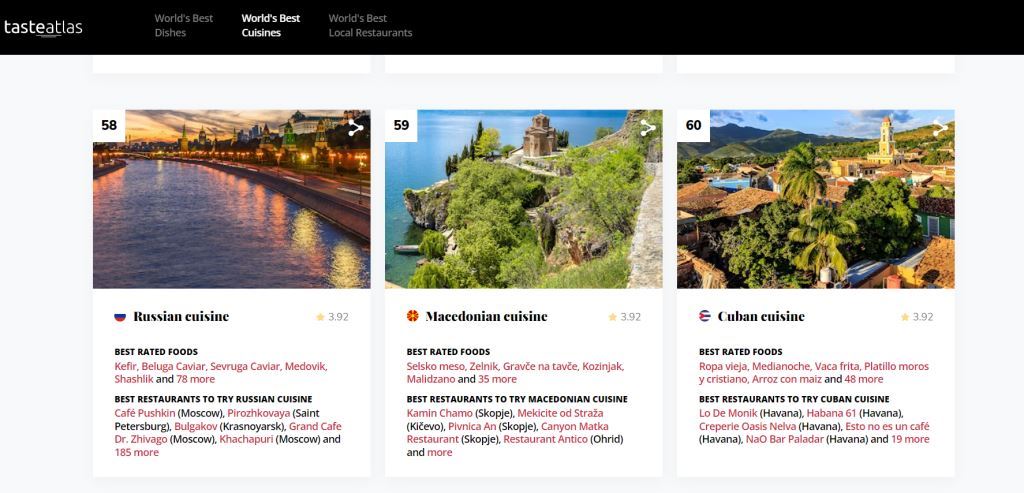
Task: Open World's Best Cuisines tab
Action: click(270, 25)
